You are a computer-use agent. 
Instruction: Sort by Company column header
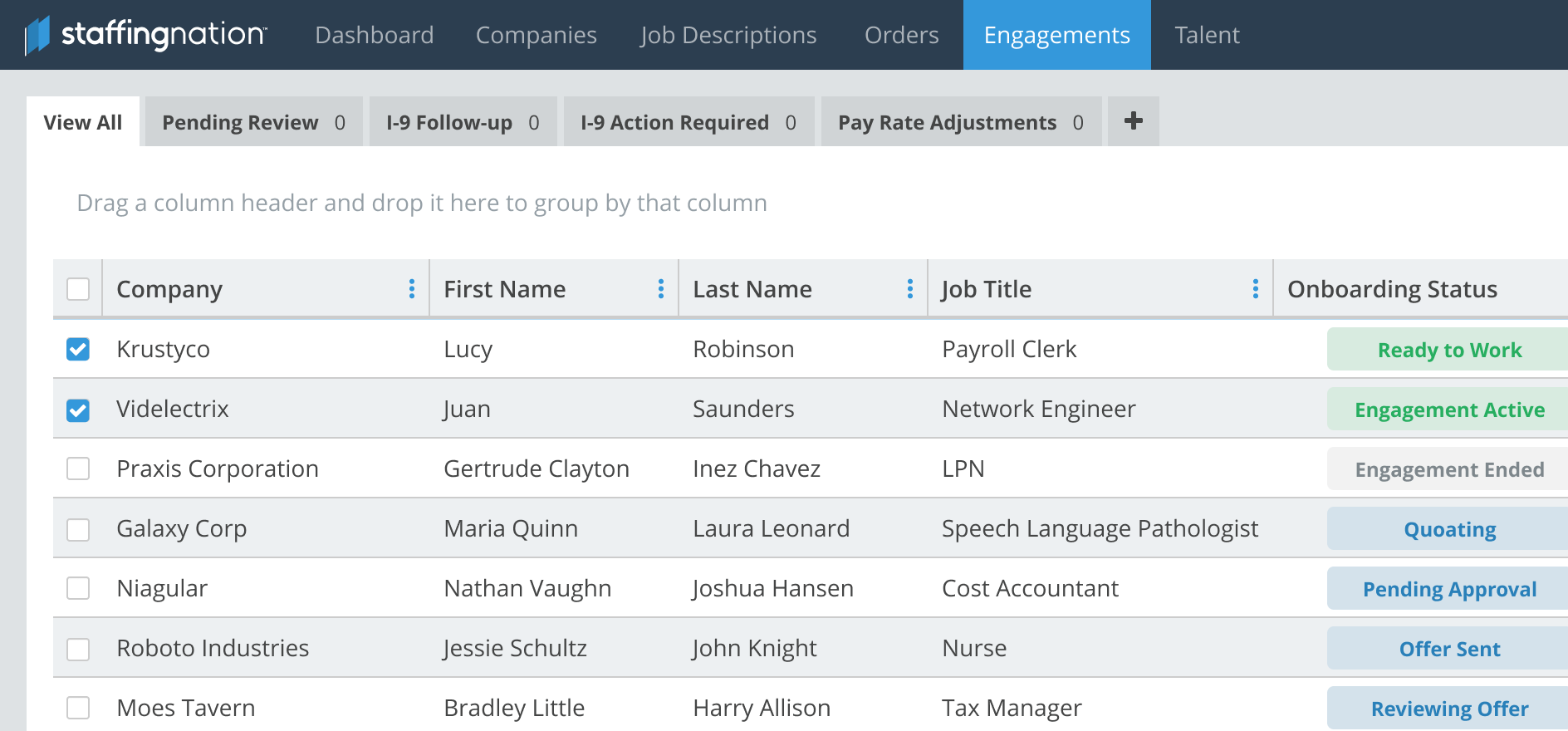(169, 289)
